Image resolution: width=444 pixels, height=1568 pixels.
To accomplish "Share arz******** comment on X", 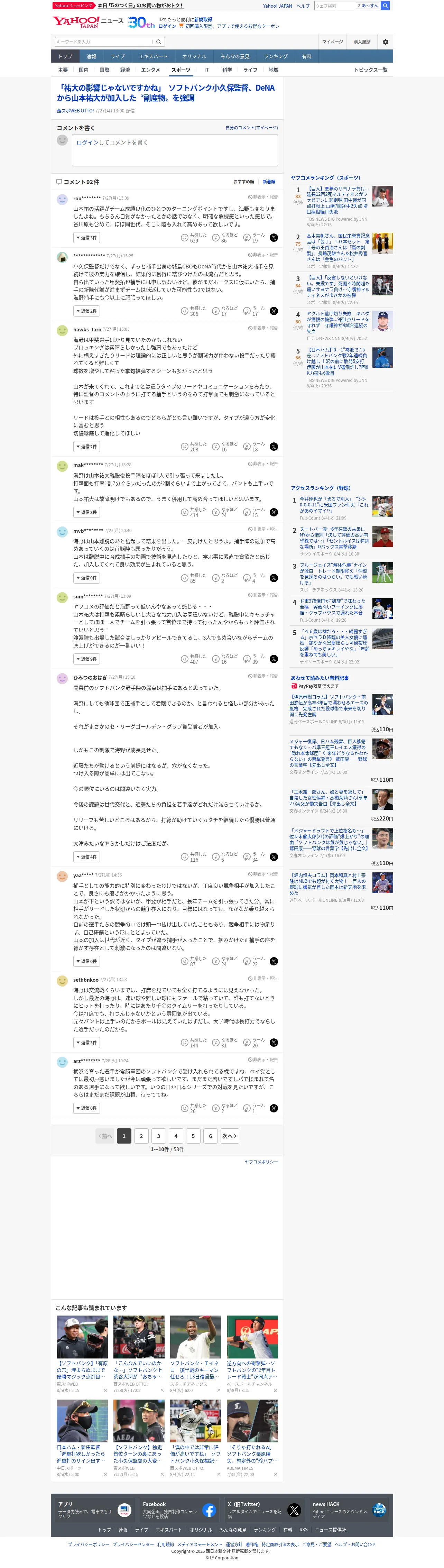I will point(274,1108).
